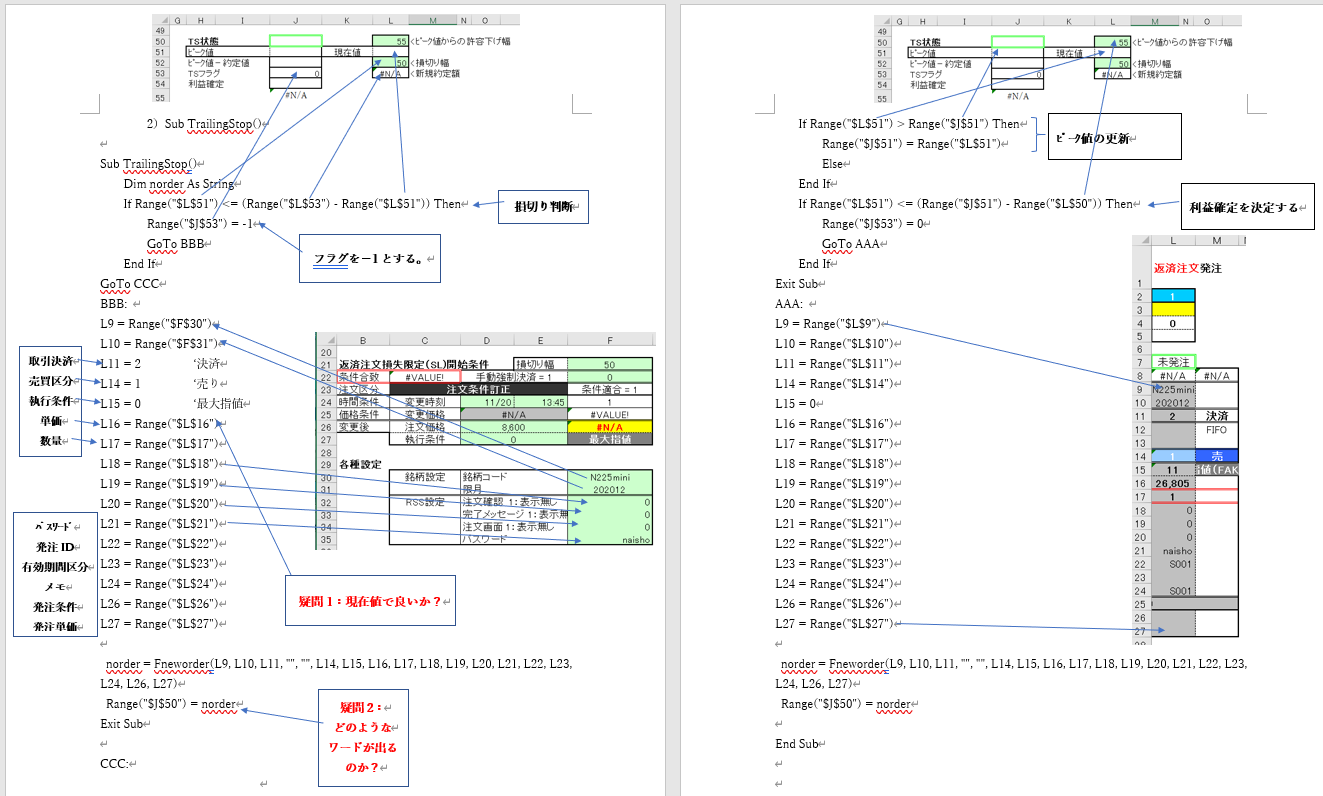Screen dimensions: 1323x796
Task: Select the 返済注文発注 spreadsheet image on right page
Action: (1185, 440)
